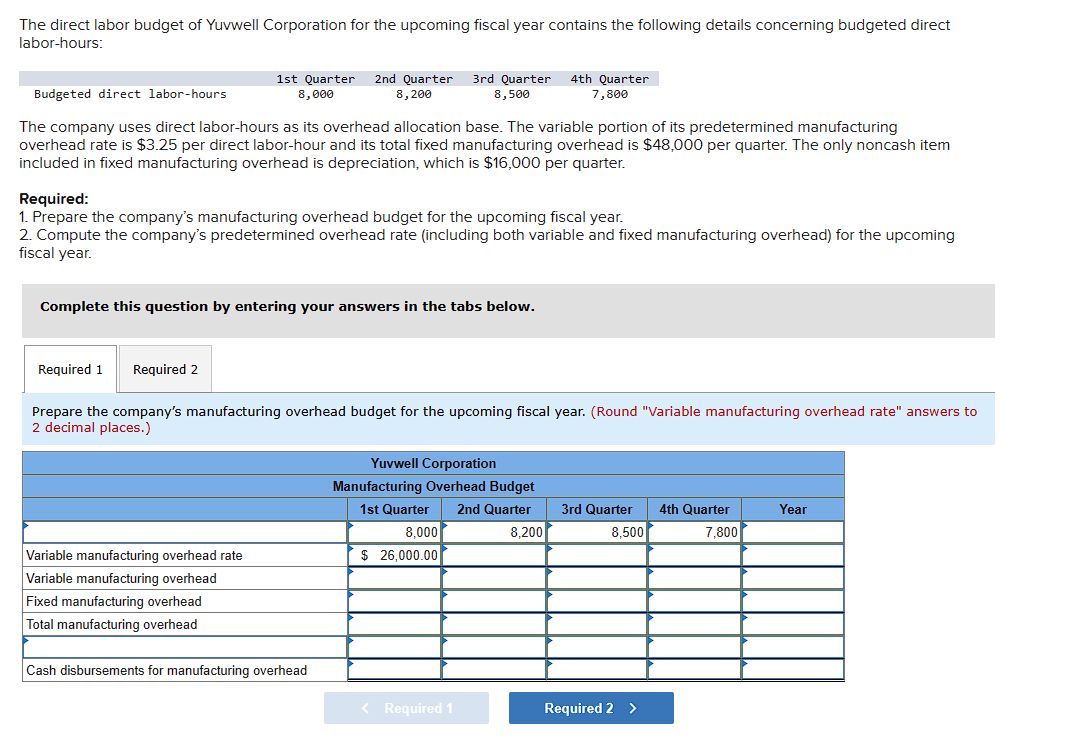Image resolution: width=1081 pixels, height=743 pixels.
Task: Select the 3rd Quarter total manufacturing overhead cell
Action: coord(596,624)
